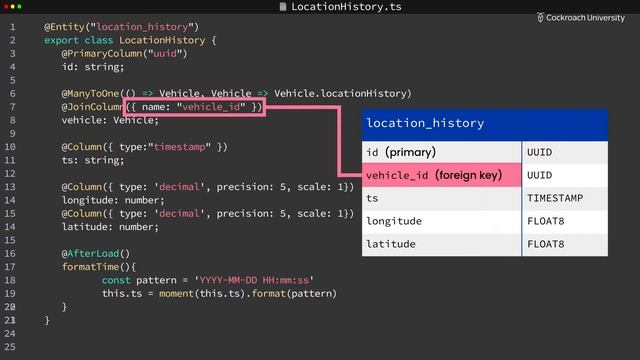Screen dimensions: 640x360
Task: Click the @JoinColumn text on line 7
Action: click(x=92, y=107)
